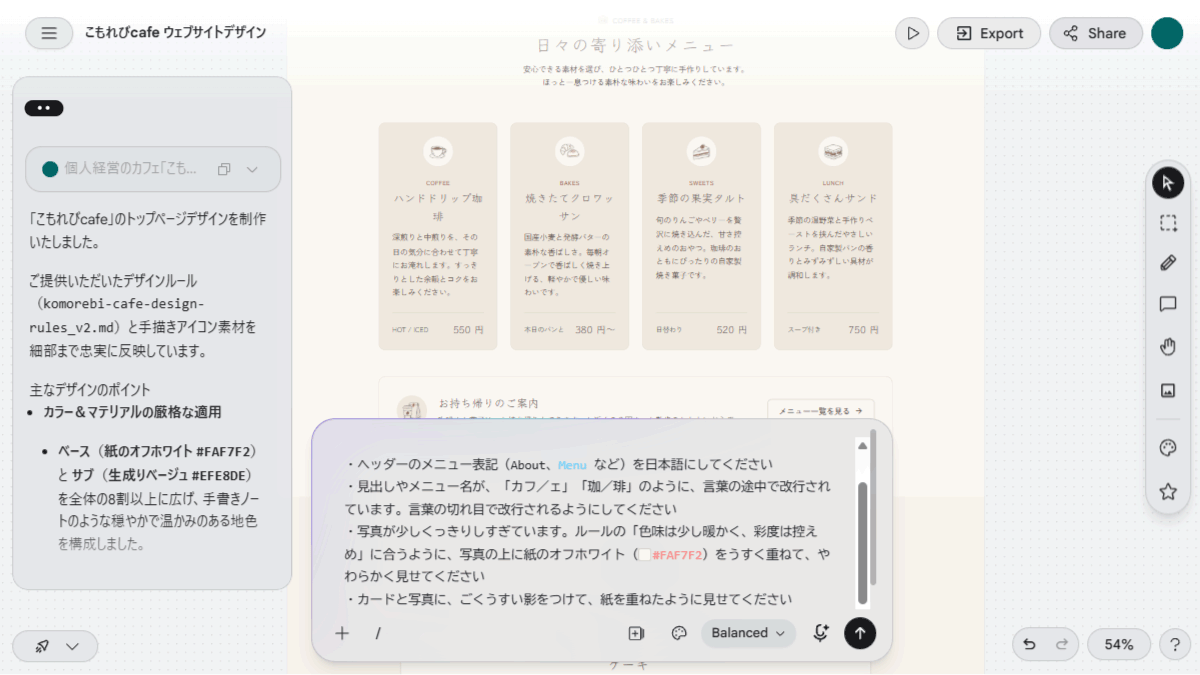Click the メニュー一覧を見る link button
The image size is (1200, 675).
click(821, 410)
